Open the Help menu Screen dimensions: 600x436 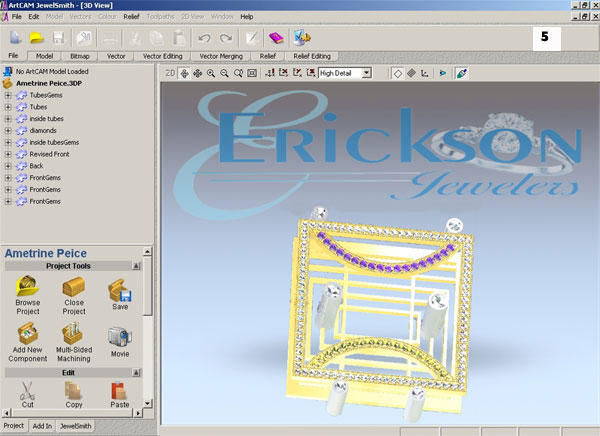247,17
